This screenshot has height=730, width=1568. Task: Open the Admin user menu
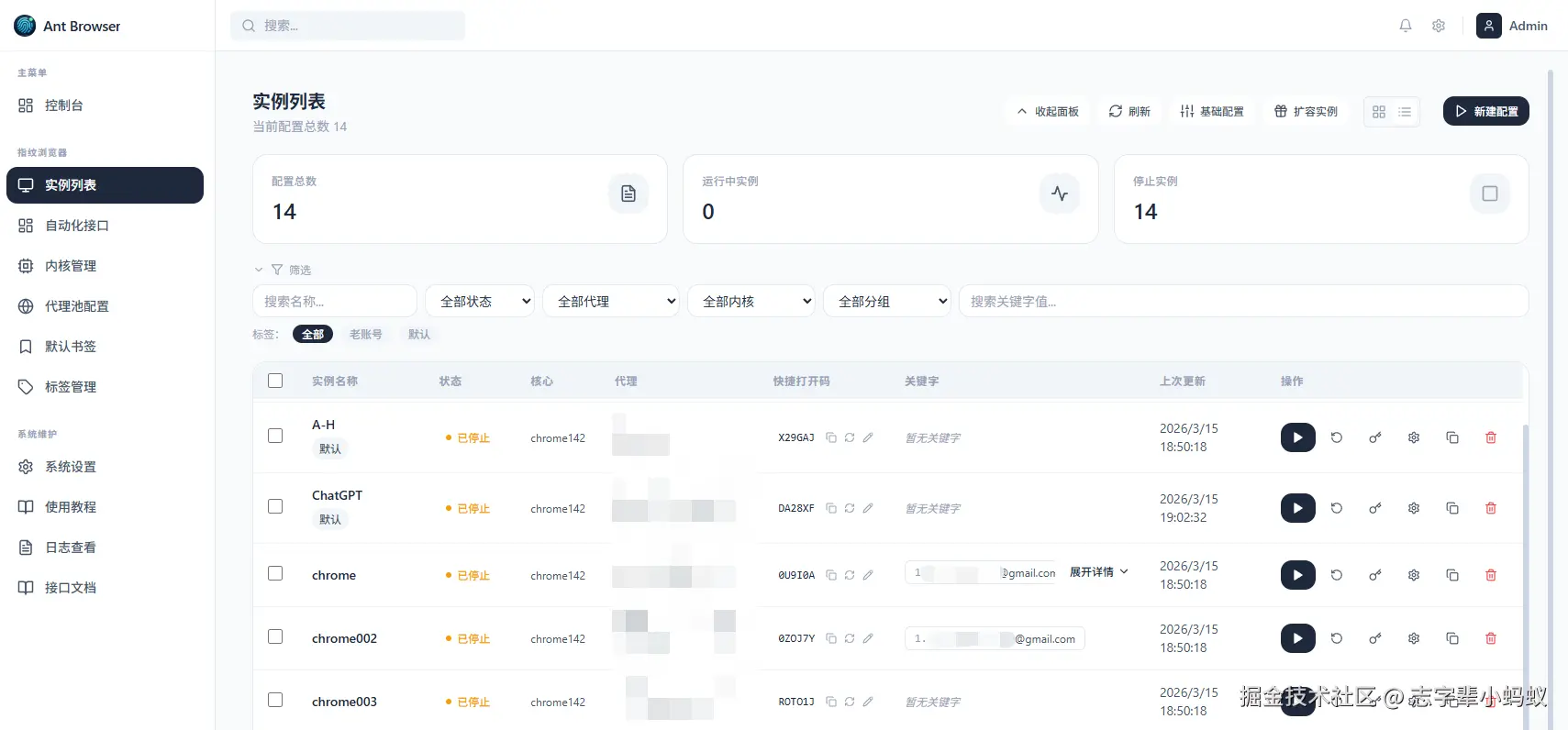pos(1512,26)
